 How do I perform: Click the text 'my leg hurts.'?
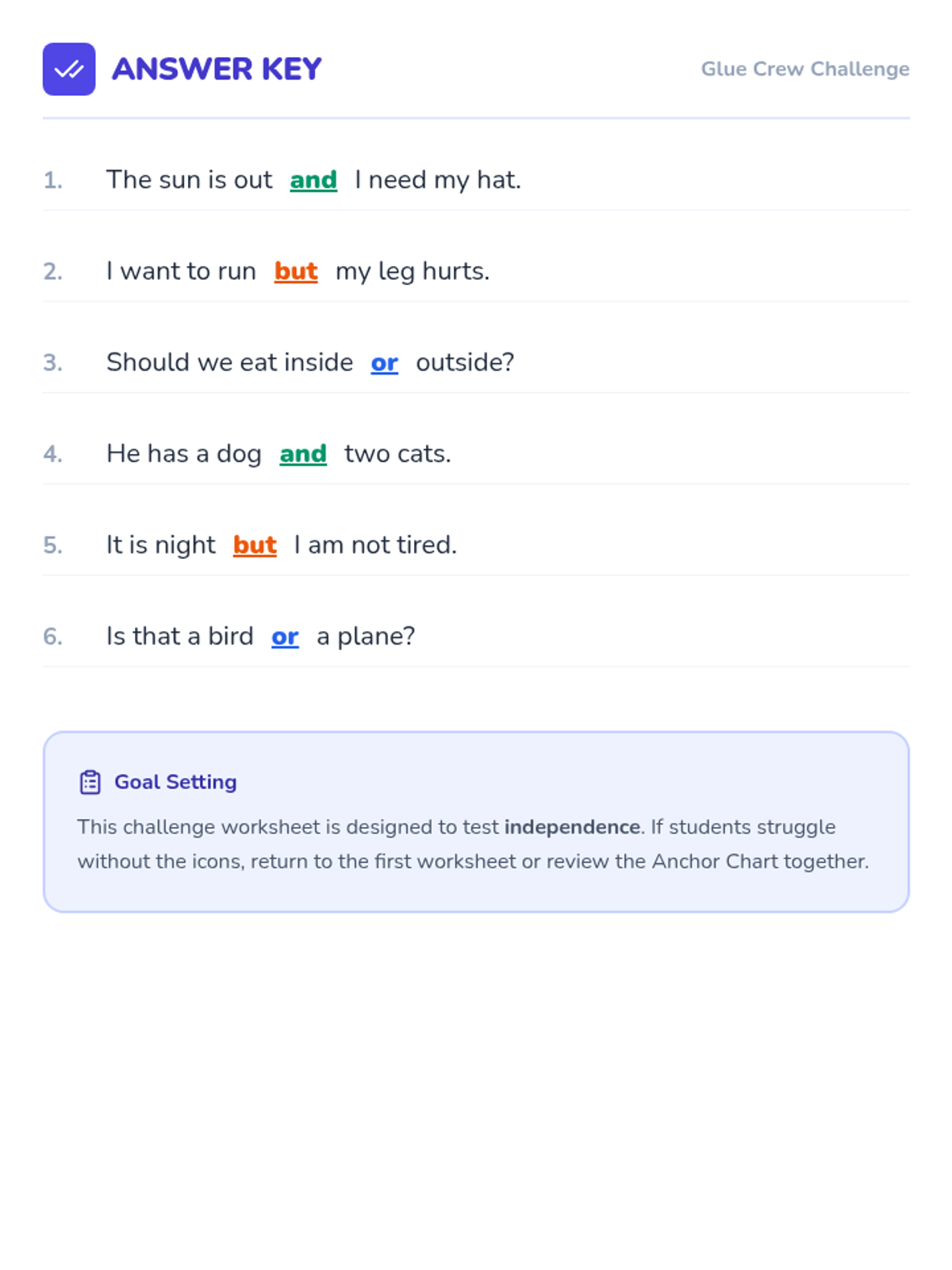413,271
